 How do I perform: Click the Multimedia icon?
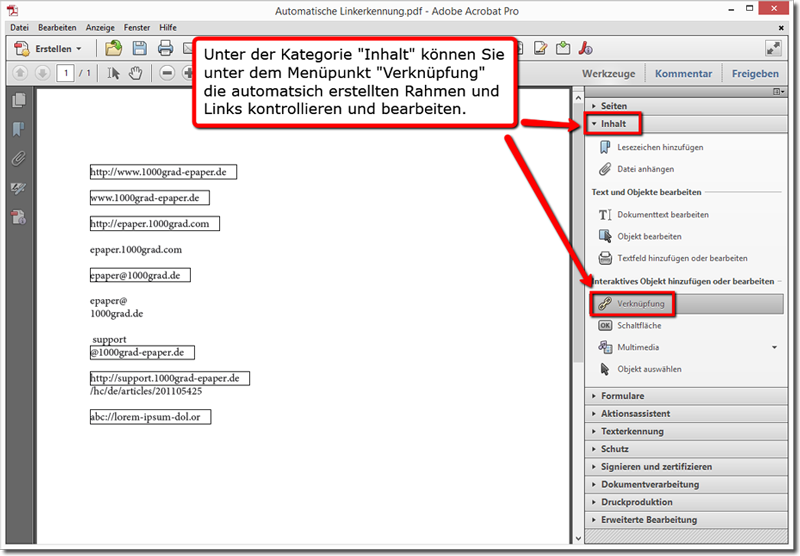(x=605, y=347)
